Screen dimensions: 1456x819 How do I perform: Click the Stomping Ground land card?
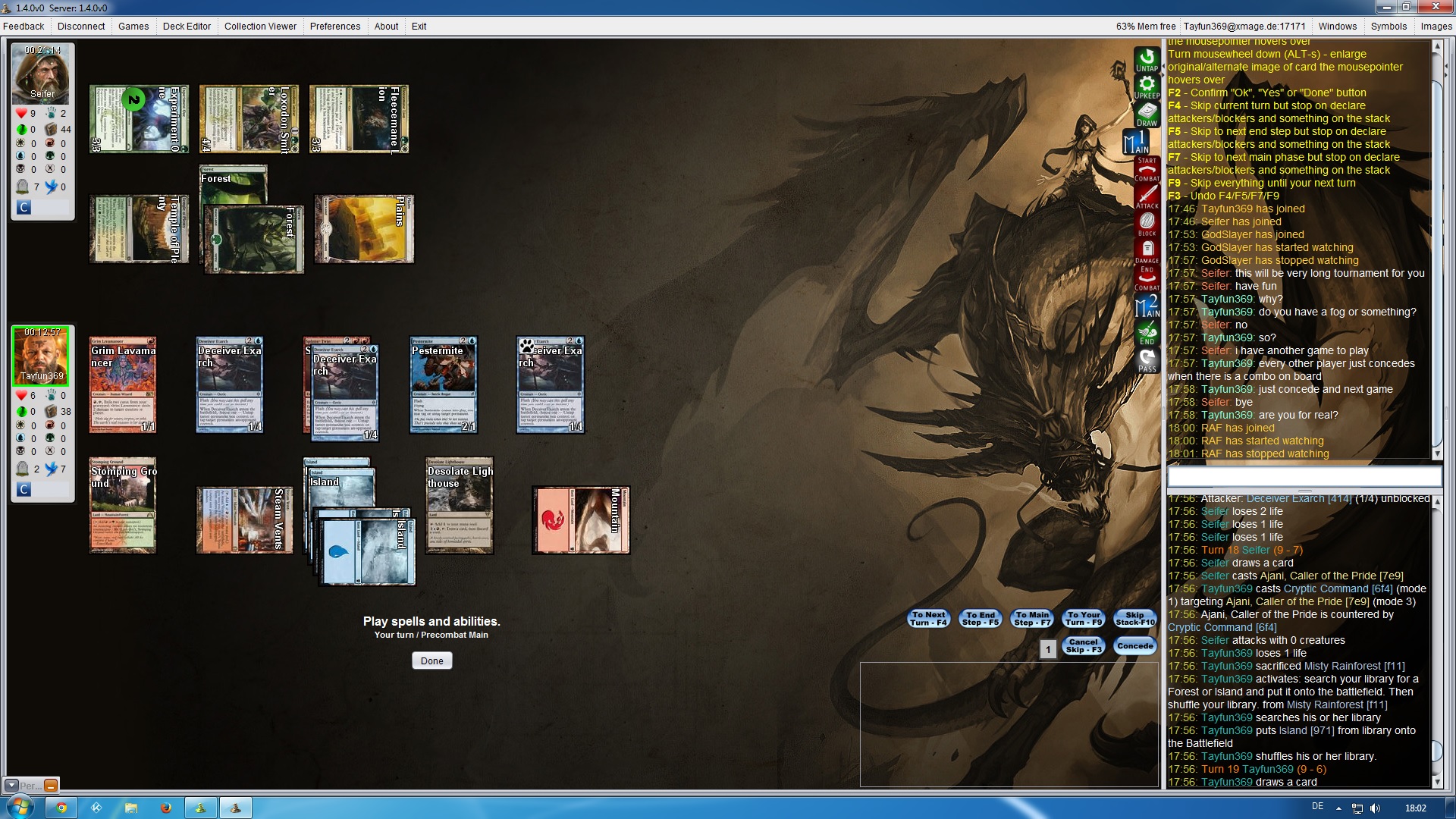(x=123, y=505)
